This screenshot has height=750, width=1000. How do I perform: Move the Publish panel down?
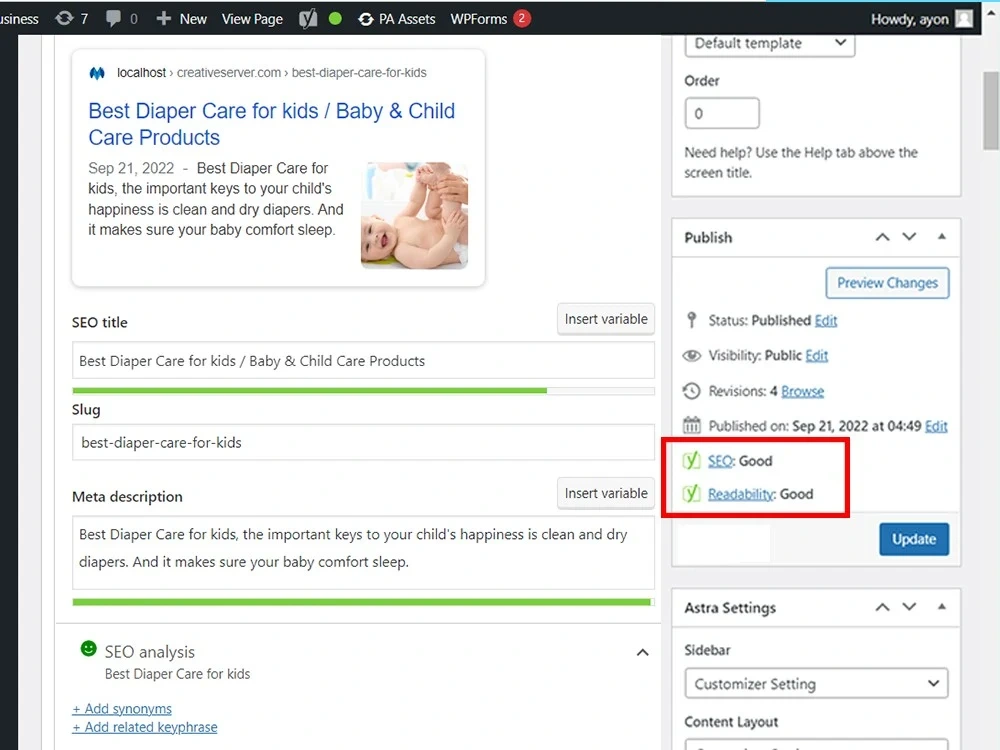click(909, 237)
